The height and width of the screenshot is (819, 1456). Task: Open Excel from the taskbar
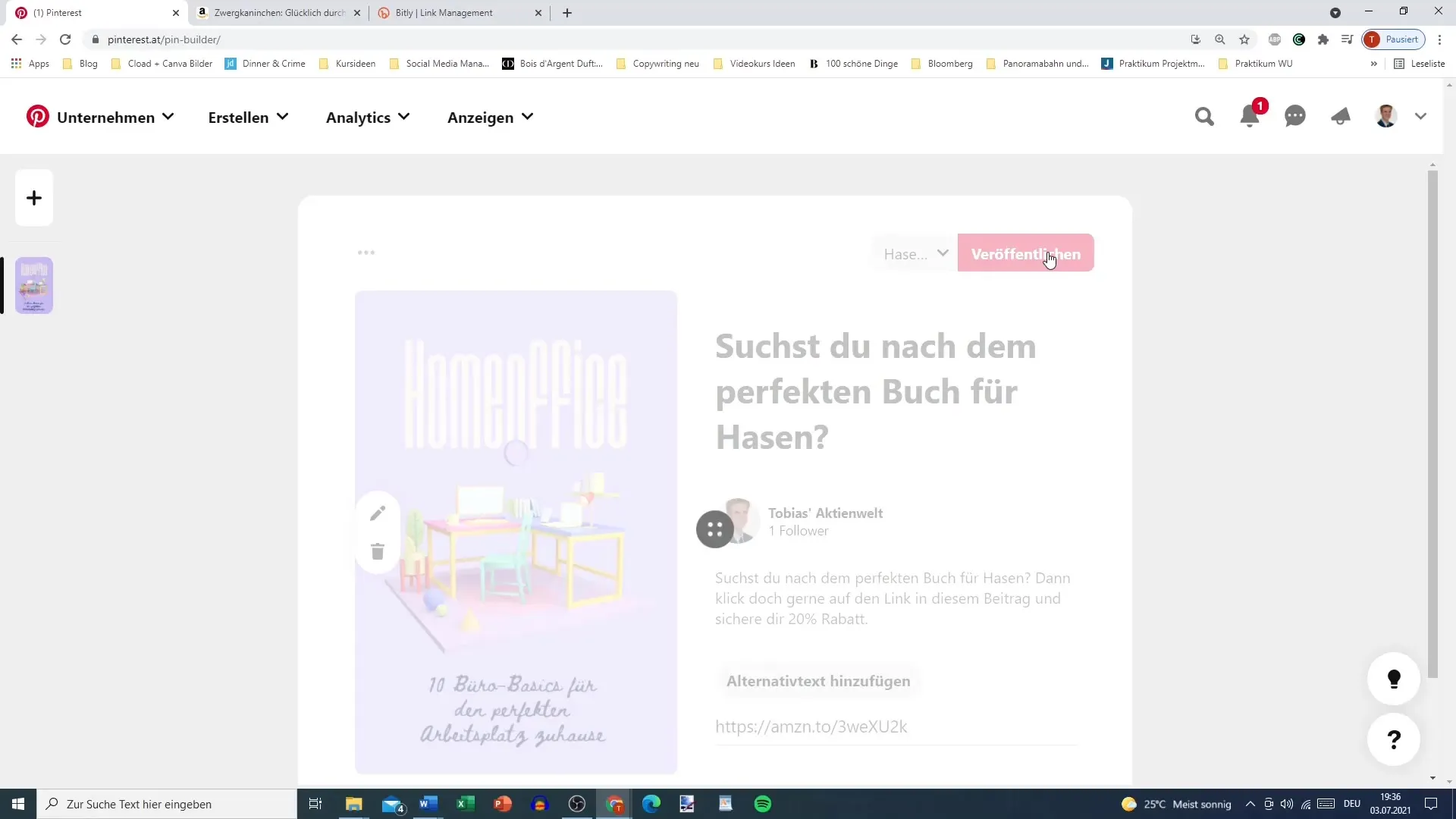pyautogui.click(x=465, y=804)
